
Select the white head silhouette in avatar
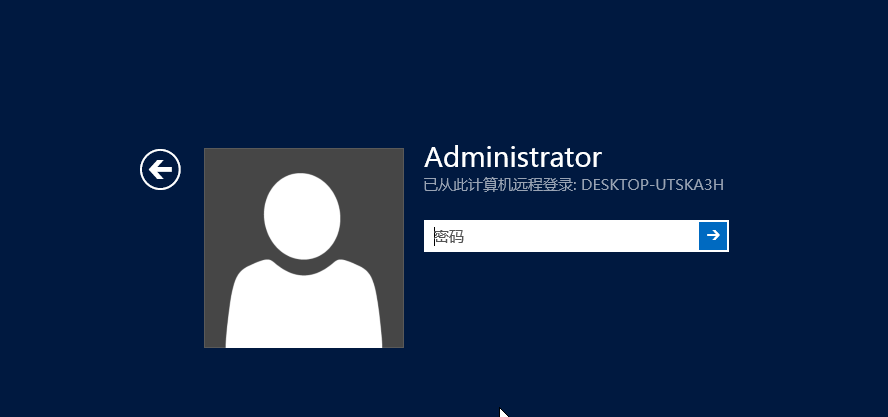pos(302,214)
